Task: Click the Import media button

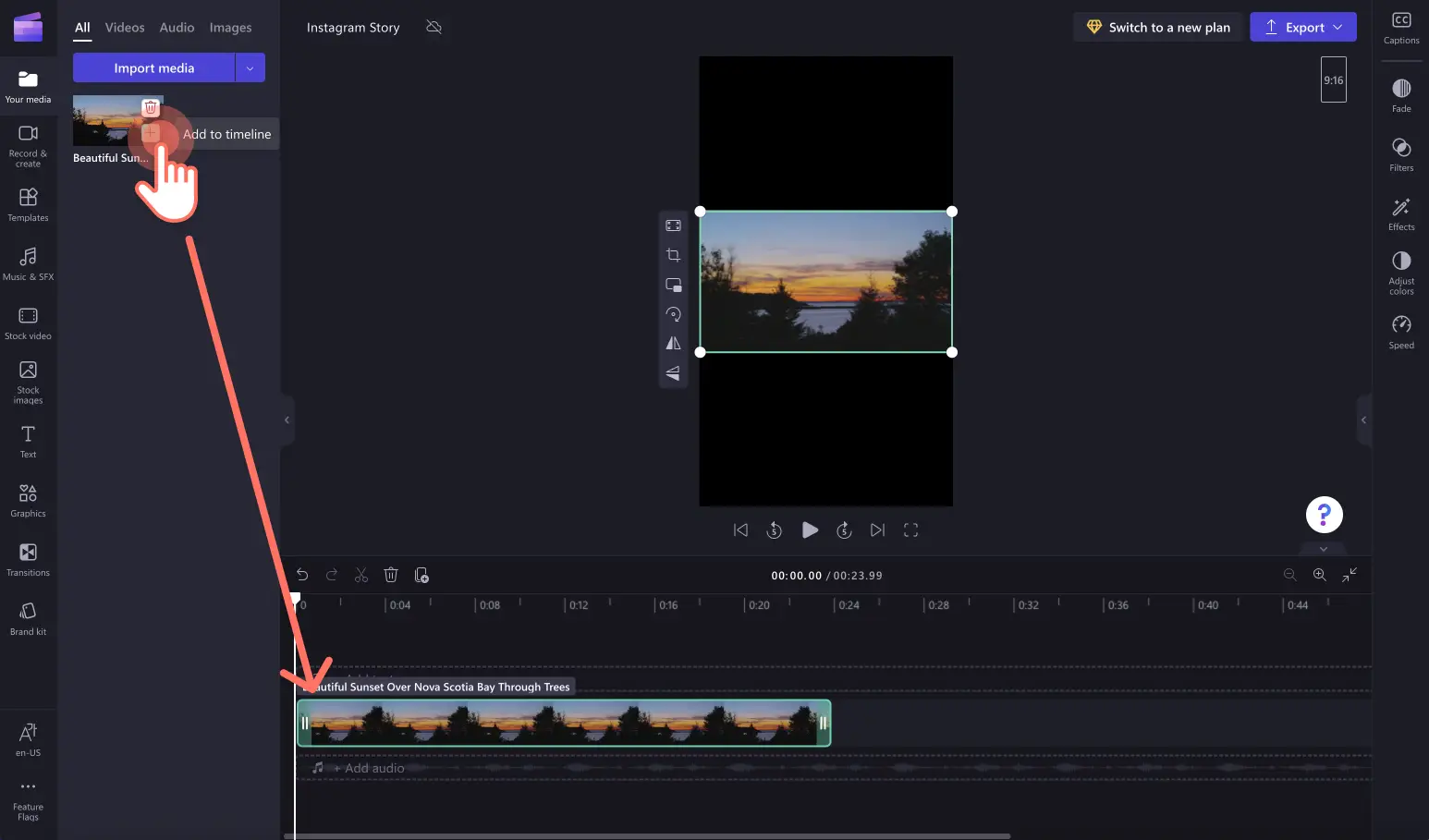Action: [x=153, y=67]
